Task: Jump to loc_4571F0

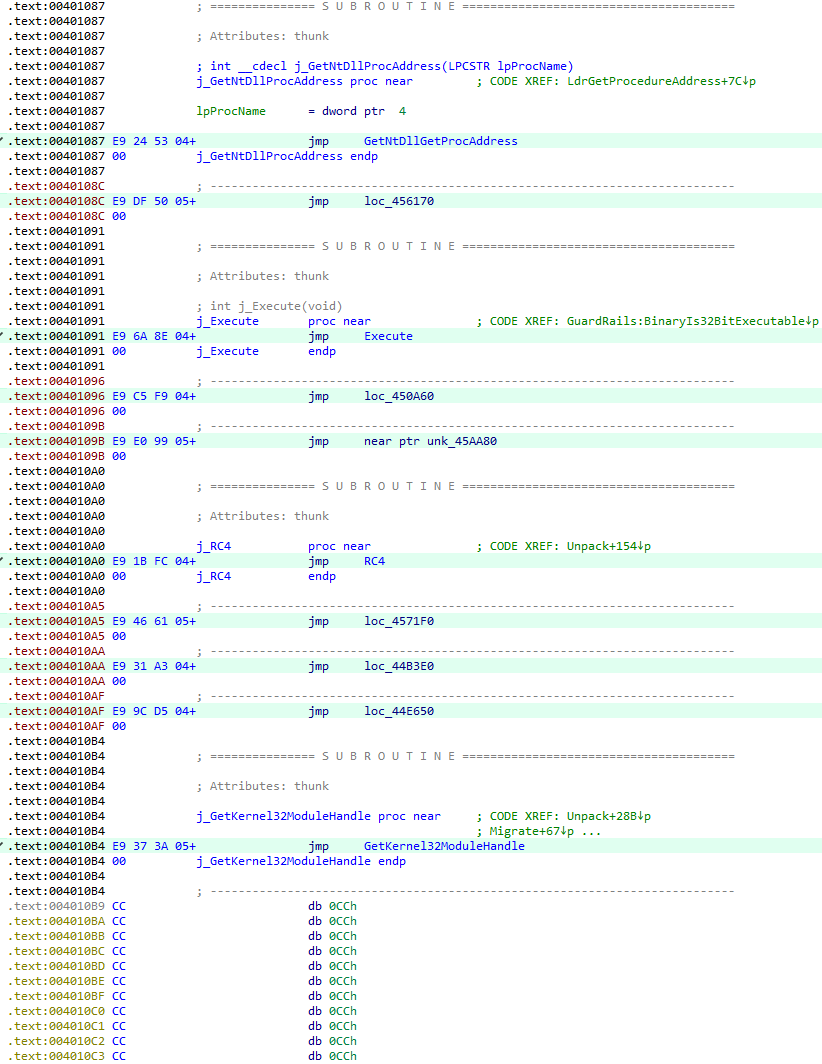Action: pyautogui.click(x=399, y=621)
